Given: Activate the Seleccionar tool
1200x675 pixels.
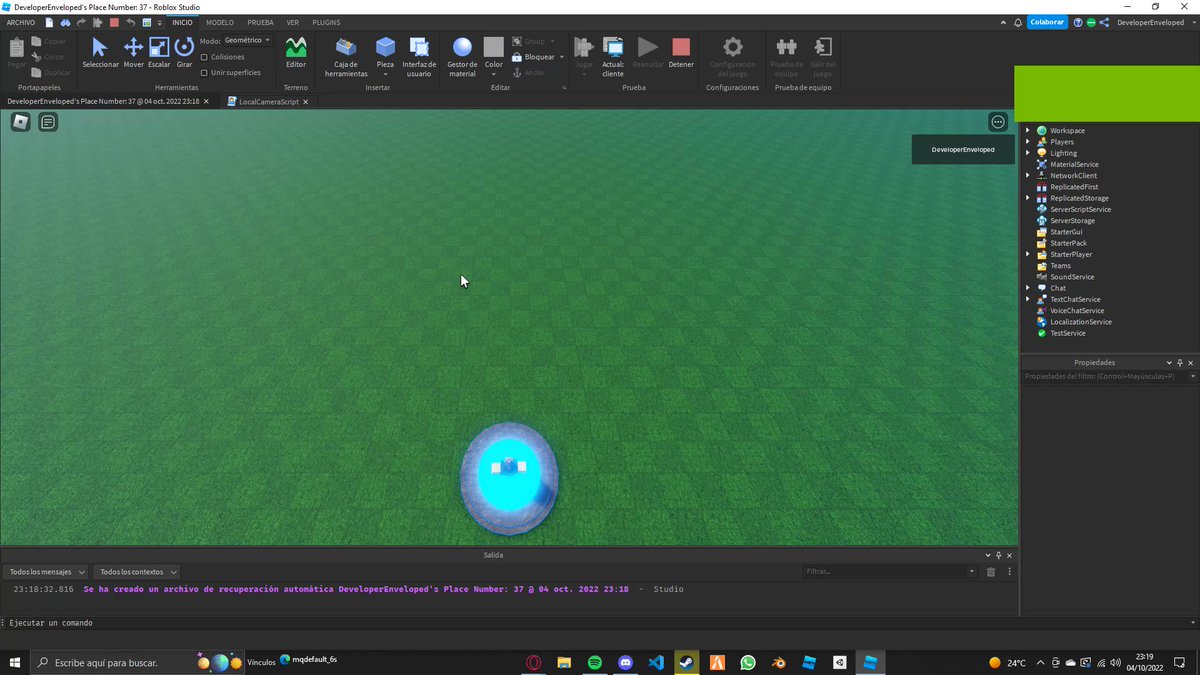Looking at the screenshot, I should tap(100, 53).
